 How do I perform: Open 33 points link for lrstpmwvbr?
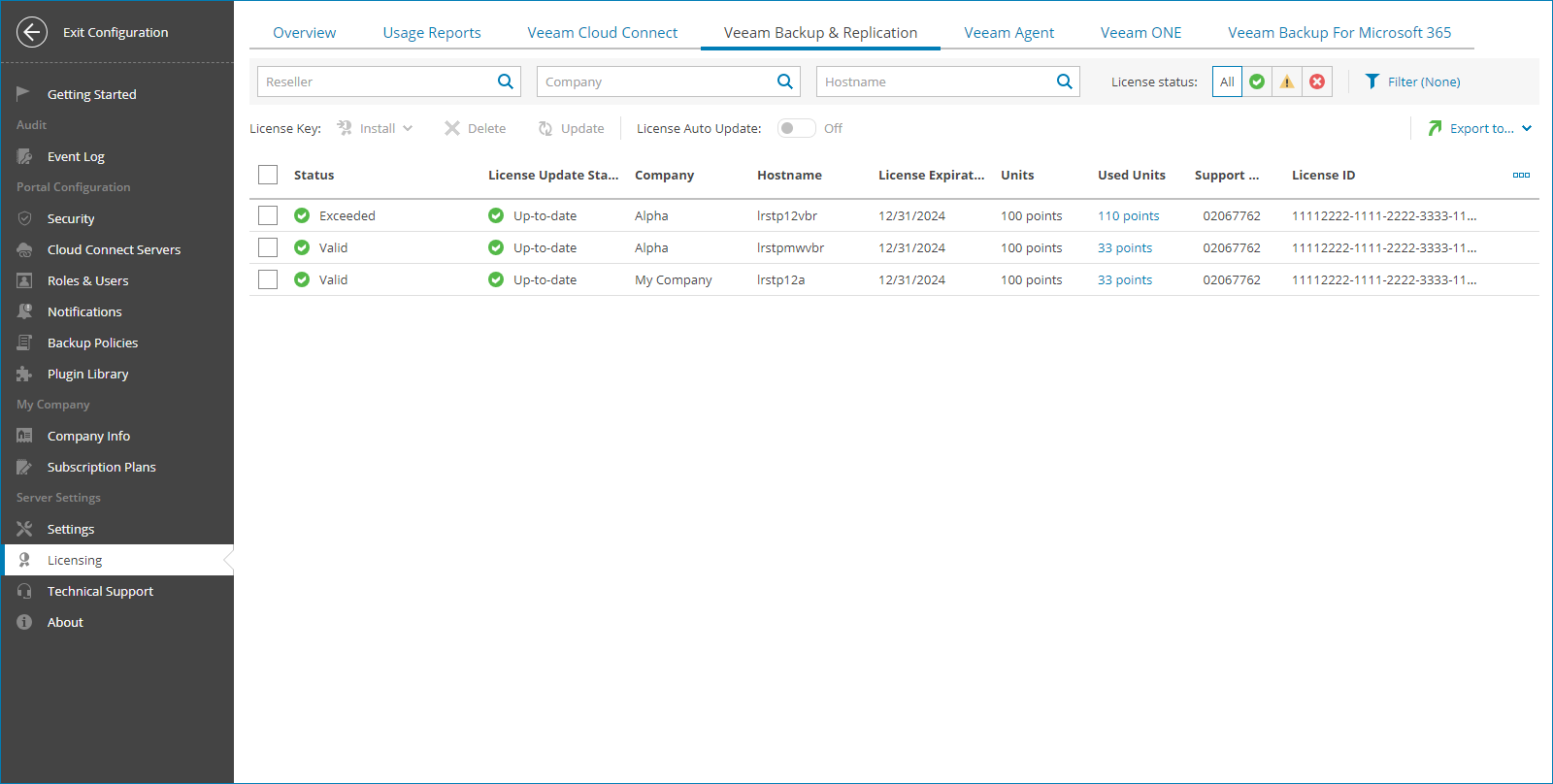(x=1125, y=247)
